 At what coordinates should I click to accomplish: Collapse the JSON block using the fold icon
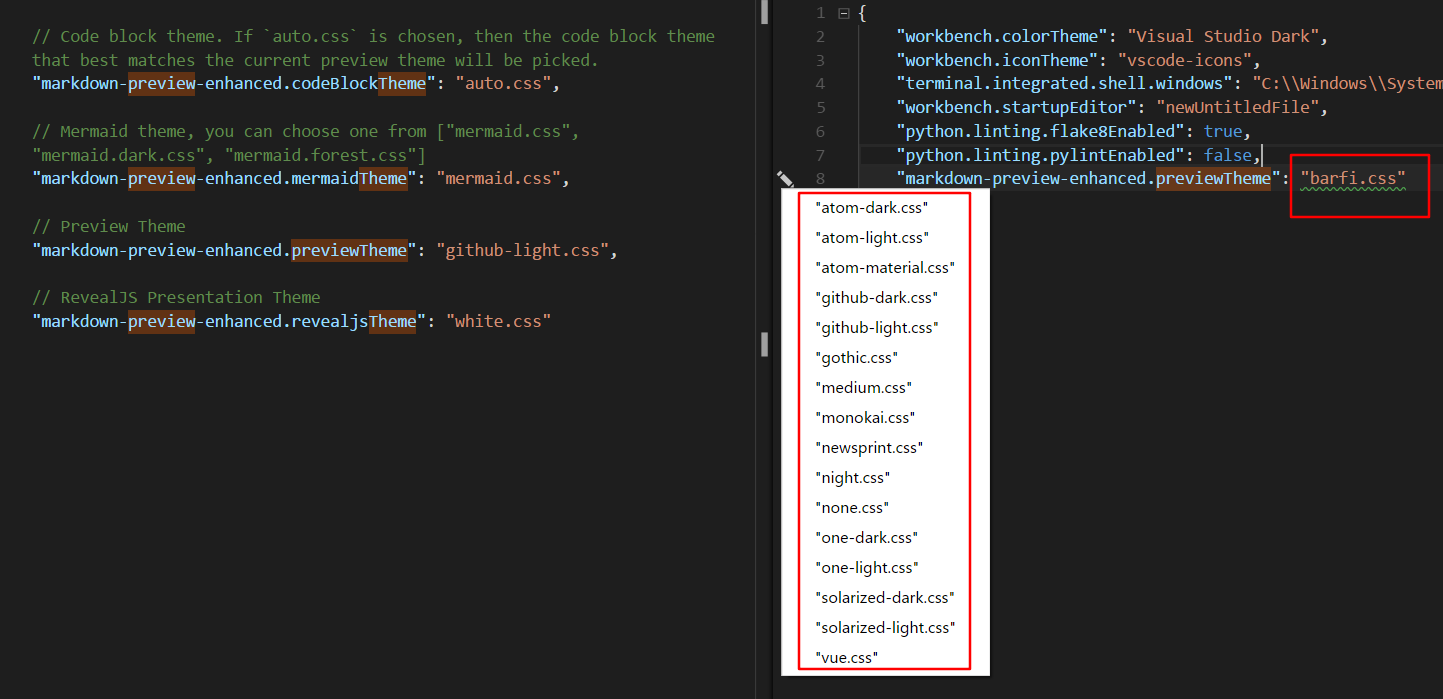click(x=843, y=12)
